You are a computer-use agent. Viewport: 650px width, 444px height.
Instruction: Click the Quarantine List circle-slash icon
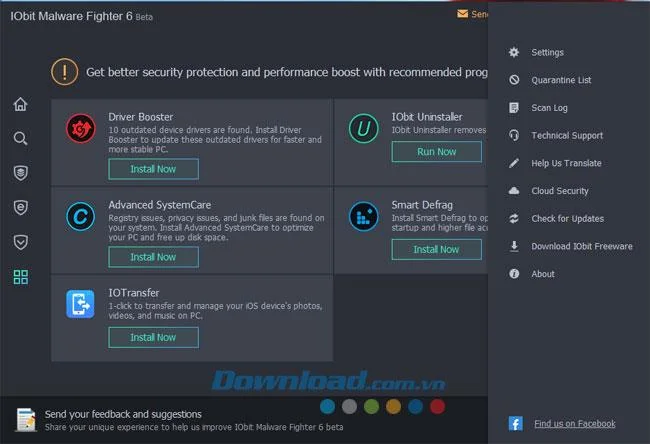514,80
